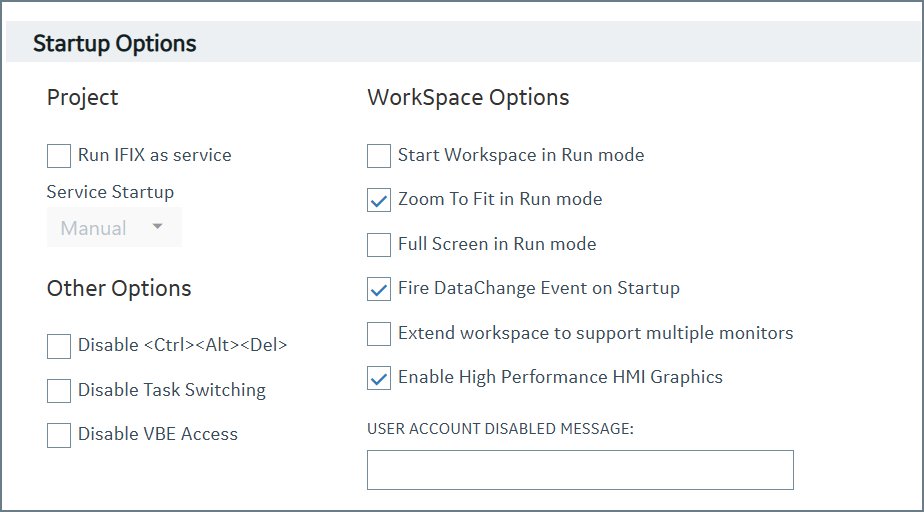This screenshot has width=924, height=512.
Task: Open the Service Startup Manual dropdown
Action: pos(114,227)
